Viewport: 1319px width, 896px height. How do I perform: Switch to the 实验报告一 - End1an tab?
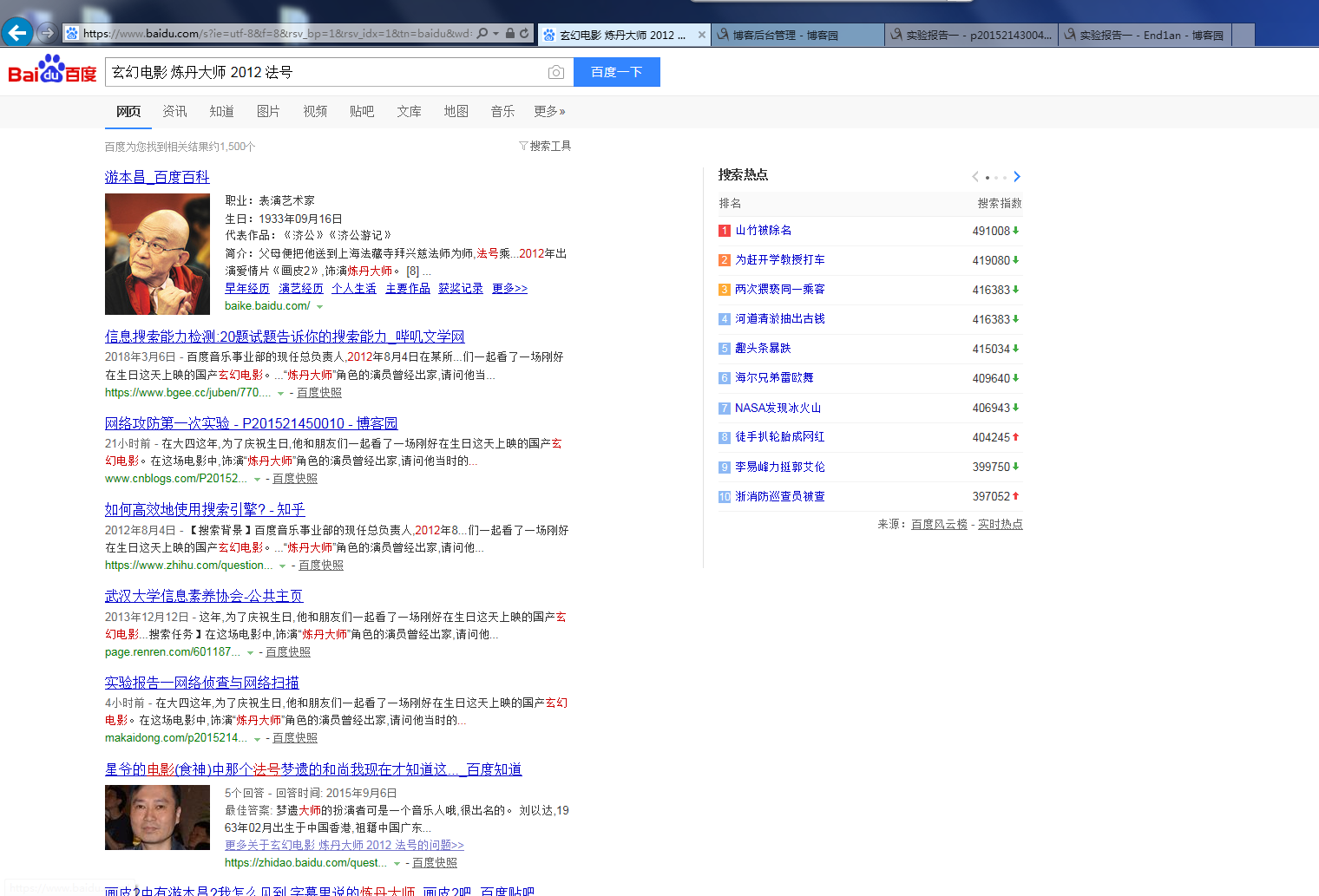(x=1145, y=36)
